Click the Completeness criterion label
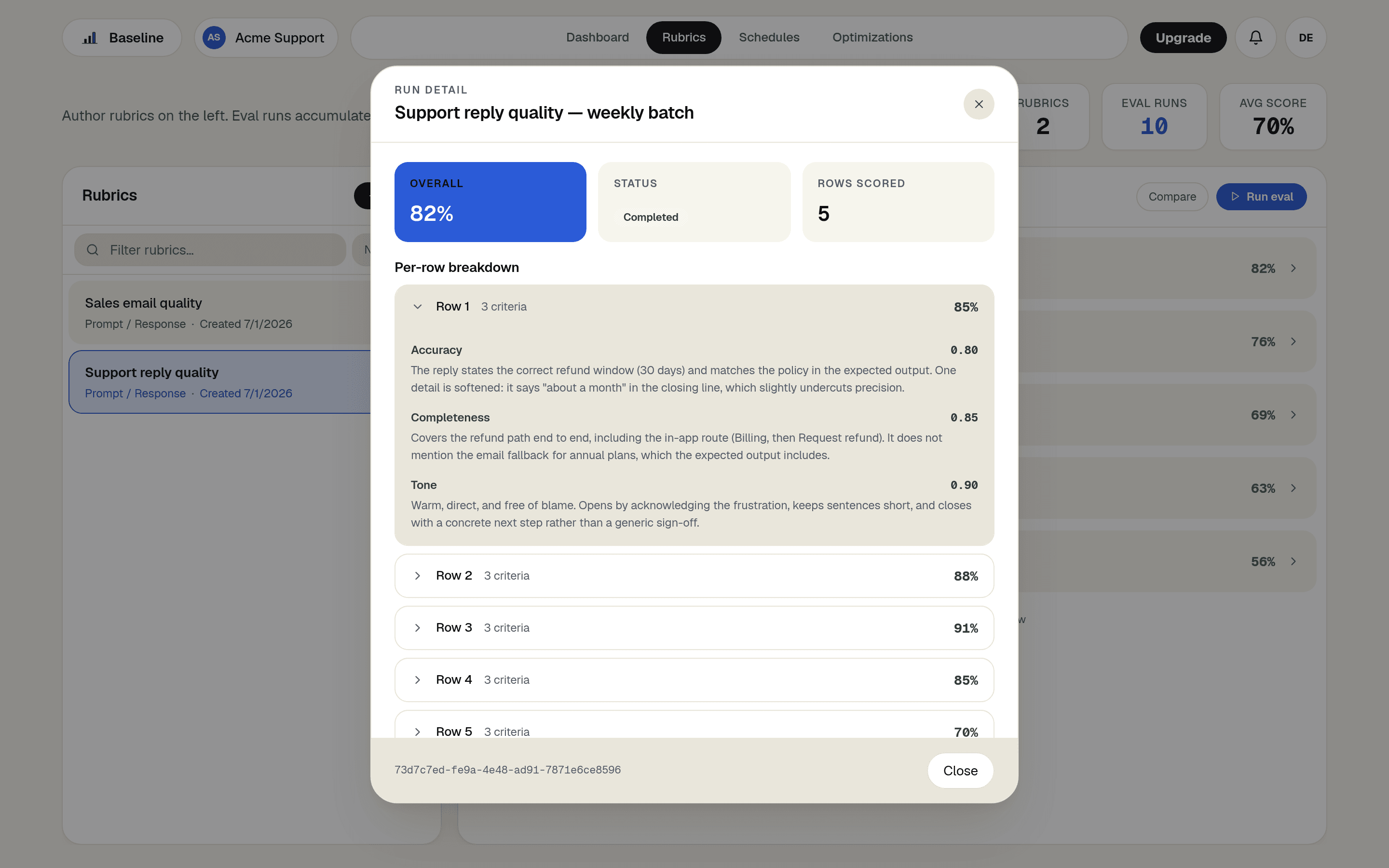Viewport: 1389px width, 868px height. 450,417
